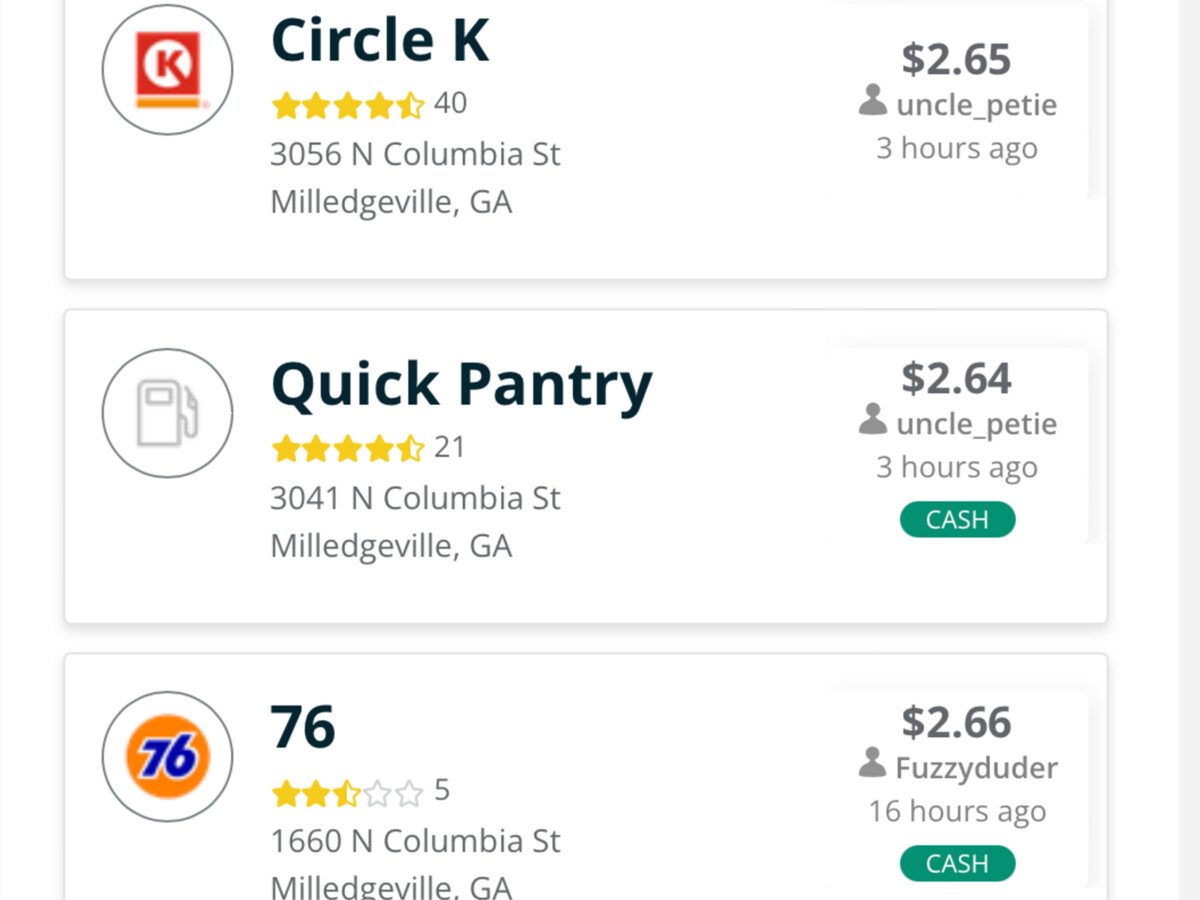The image size is (1200, 900).
Task: Click user icon beside uncle_petie on Quick Pantry
Action: click(x=873, y=420)
